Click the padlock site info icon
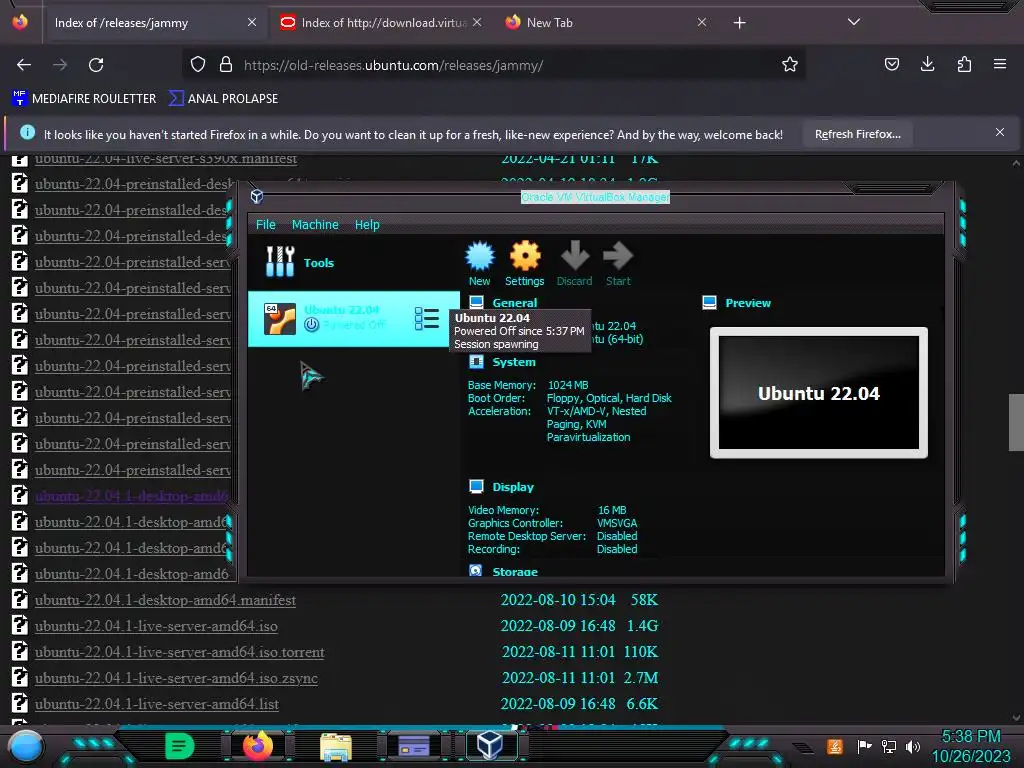The height and width of the screenshot is (768, 1024). pos(226,64)
